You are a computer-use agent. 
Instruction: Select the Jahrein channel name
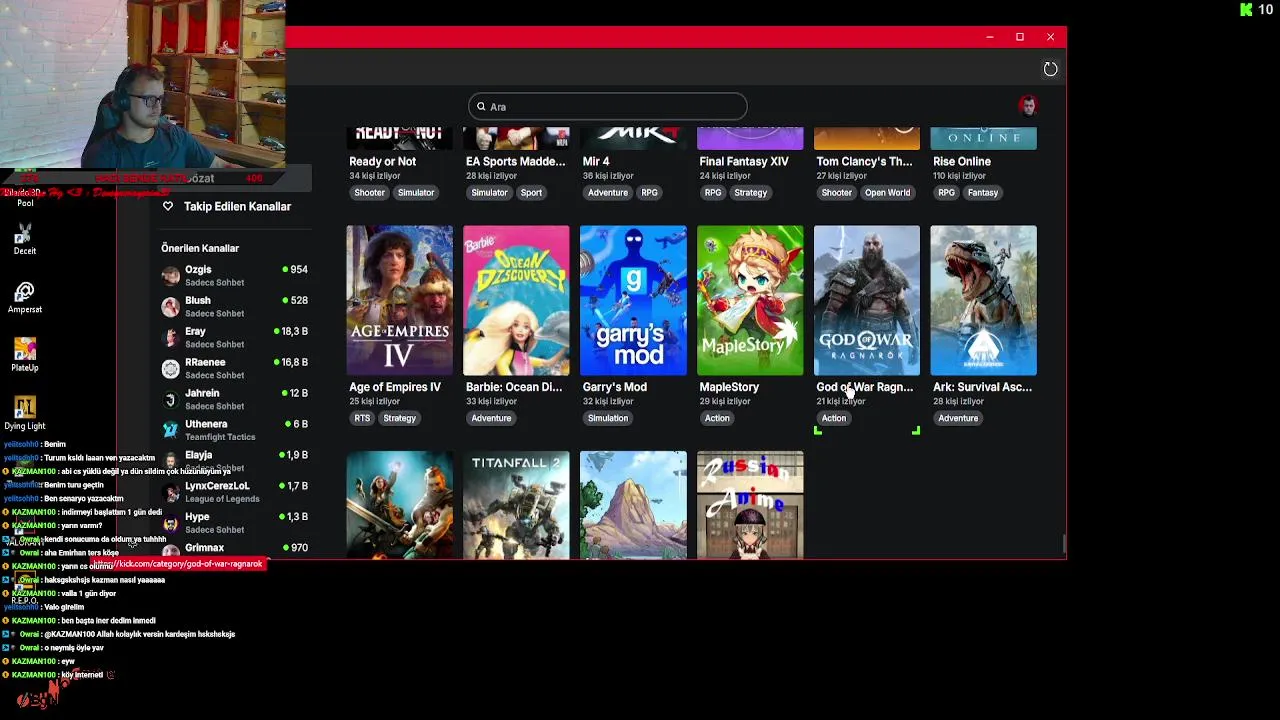202,393
